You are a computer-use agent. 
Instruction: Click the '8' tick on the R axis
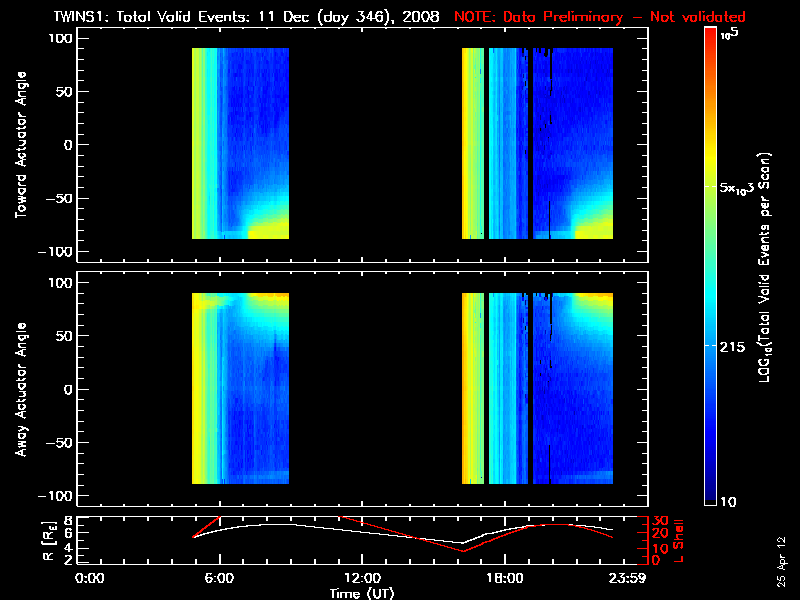click(68, 521)
